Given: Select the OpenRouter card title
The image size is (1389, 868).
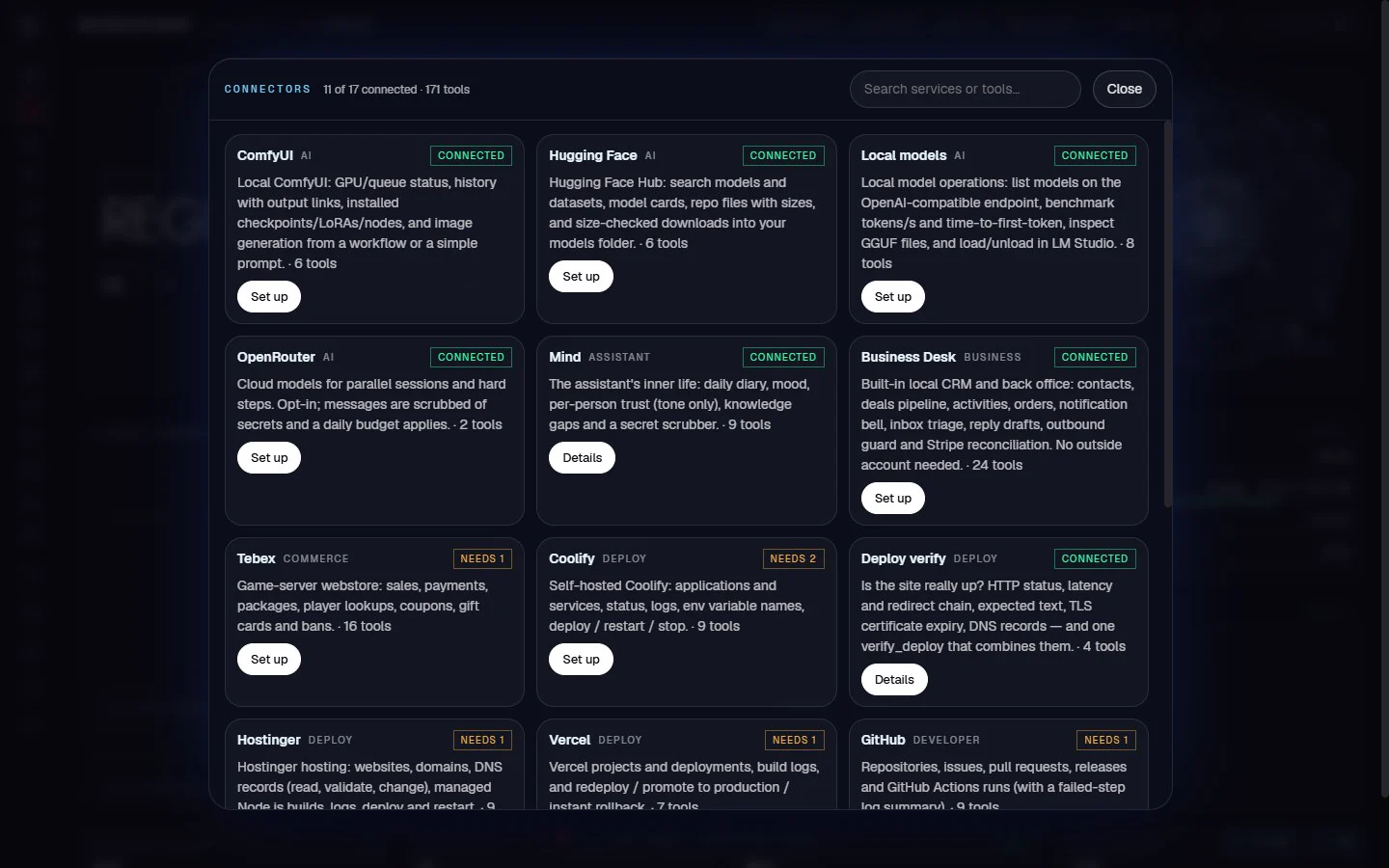Looking at the screenshot, I should pos(276,357).
